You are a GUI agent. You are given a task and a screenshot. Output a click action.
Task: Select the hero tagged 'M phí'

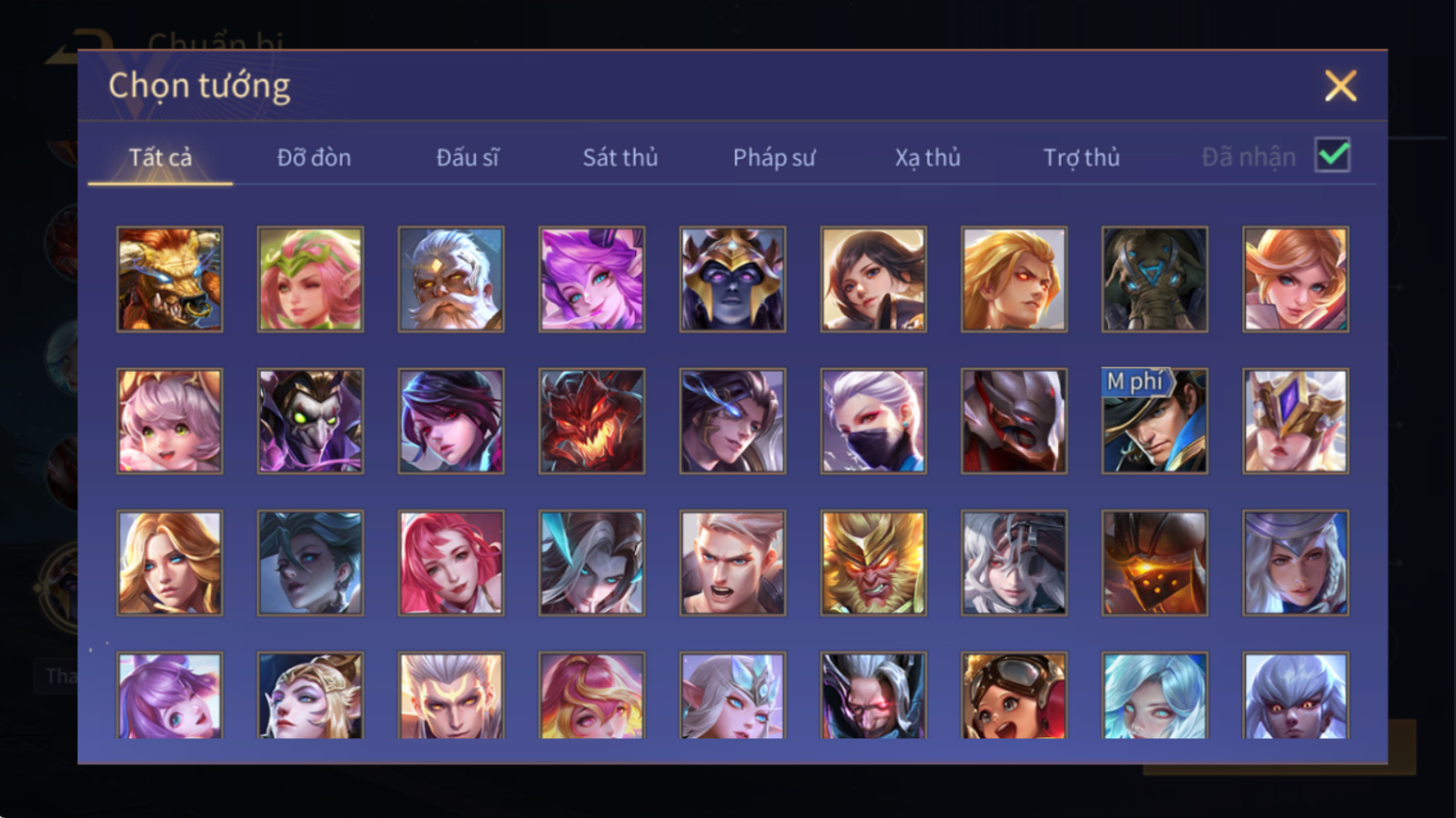click(1154, 421)
